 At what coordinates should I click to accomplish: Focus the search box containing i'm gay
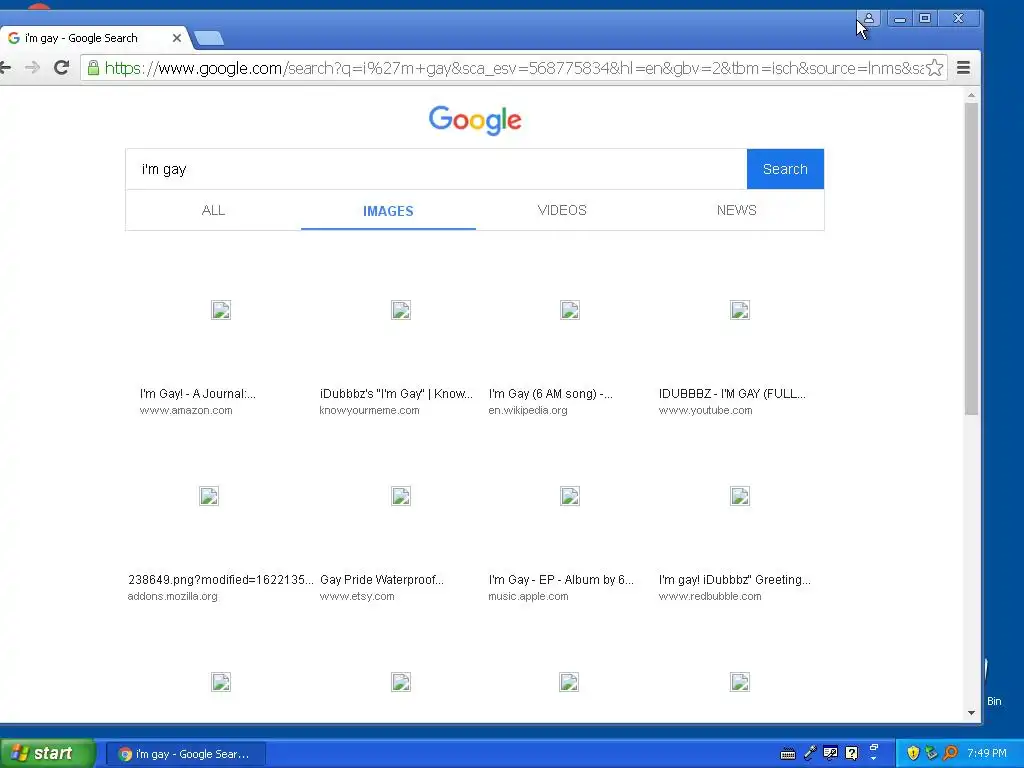[x=436, y=169]
